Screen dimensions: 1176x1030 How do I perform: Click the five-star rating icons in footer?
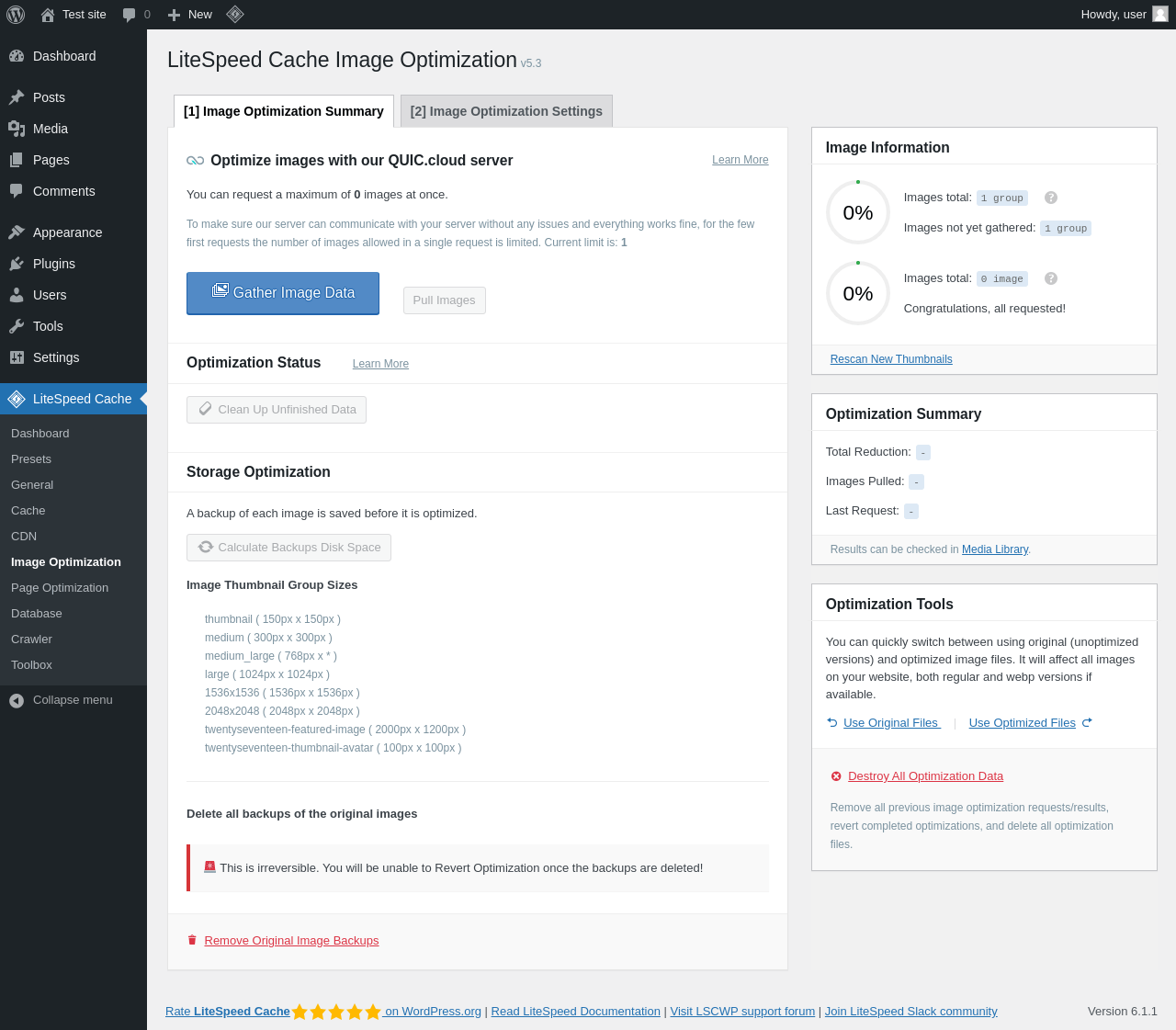coord(336,1012)
